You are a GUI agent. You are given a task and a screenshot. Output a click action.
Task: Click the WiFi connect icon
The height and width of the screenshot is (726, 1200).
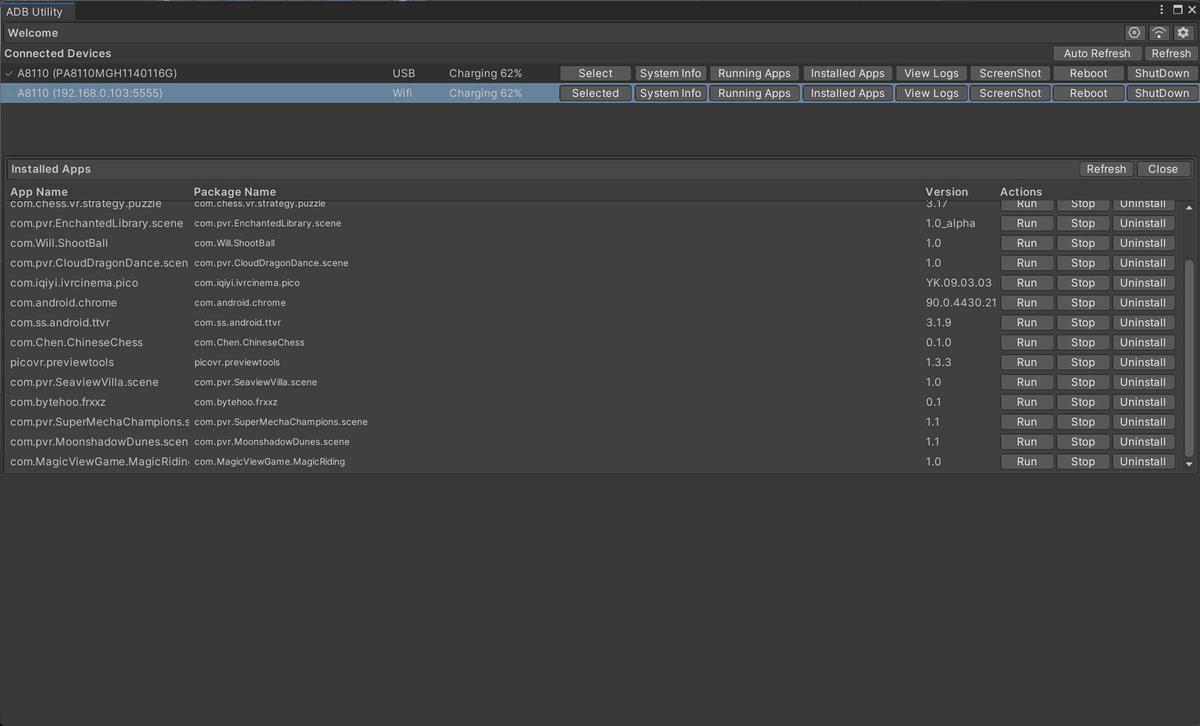(1159, 33)
